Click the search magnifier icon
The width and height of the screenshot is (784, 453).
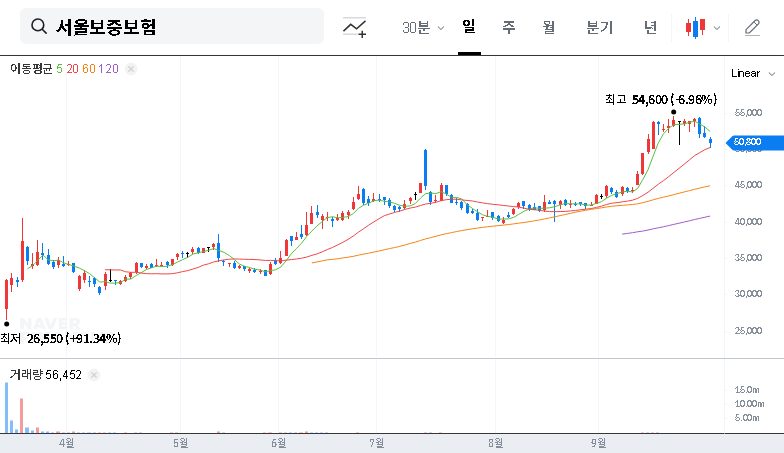pyautogui.click(x=38, y=26)
